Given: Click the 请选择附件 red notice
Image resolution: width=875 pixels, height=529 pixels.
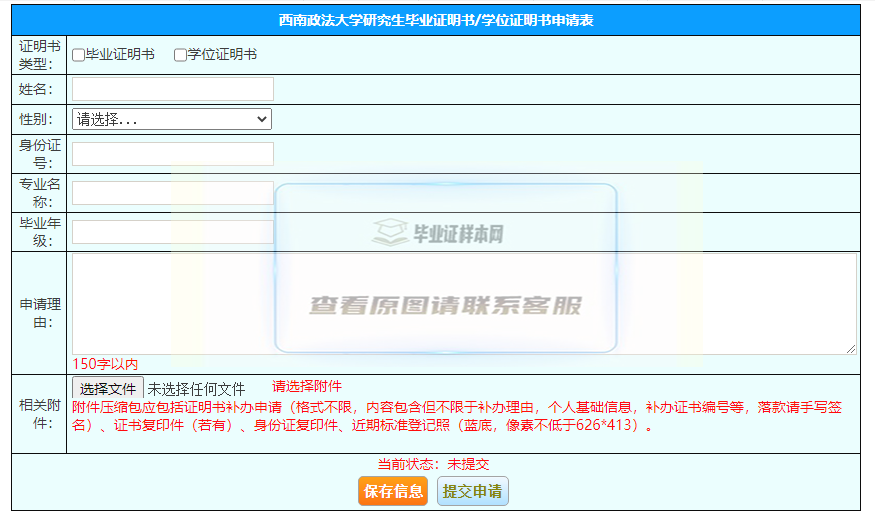Looking at the screenshot, I should tap(307, 386).
